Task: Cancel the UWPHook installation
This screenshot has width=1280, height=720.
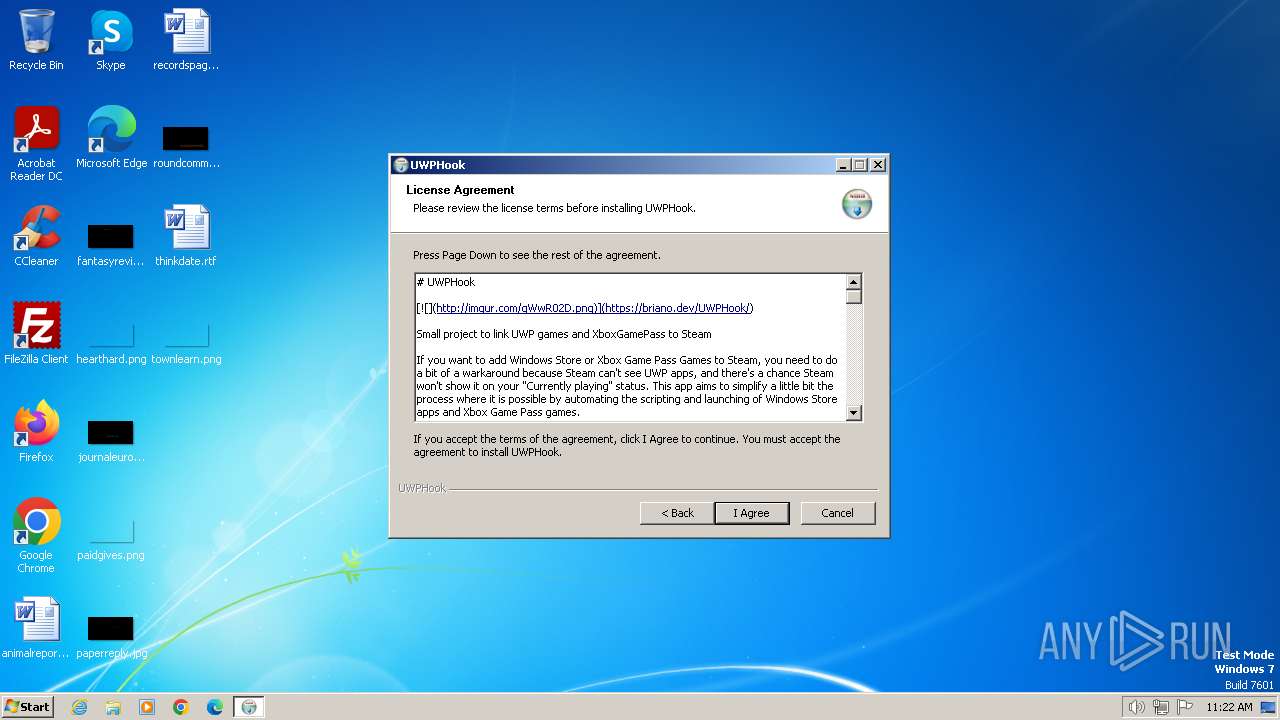Action: (x=837, y=513)
